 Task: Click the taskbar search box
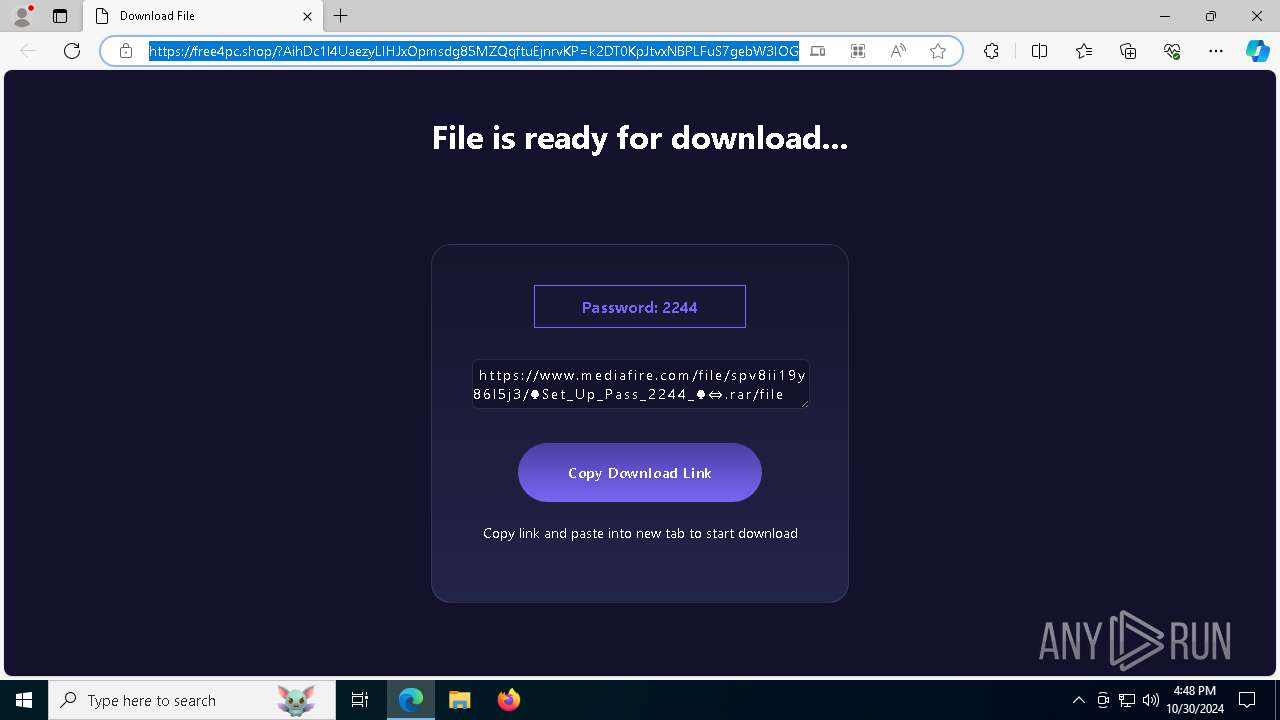click(191, 700)
